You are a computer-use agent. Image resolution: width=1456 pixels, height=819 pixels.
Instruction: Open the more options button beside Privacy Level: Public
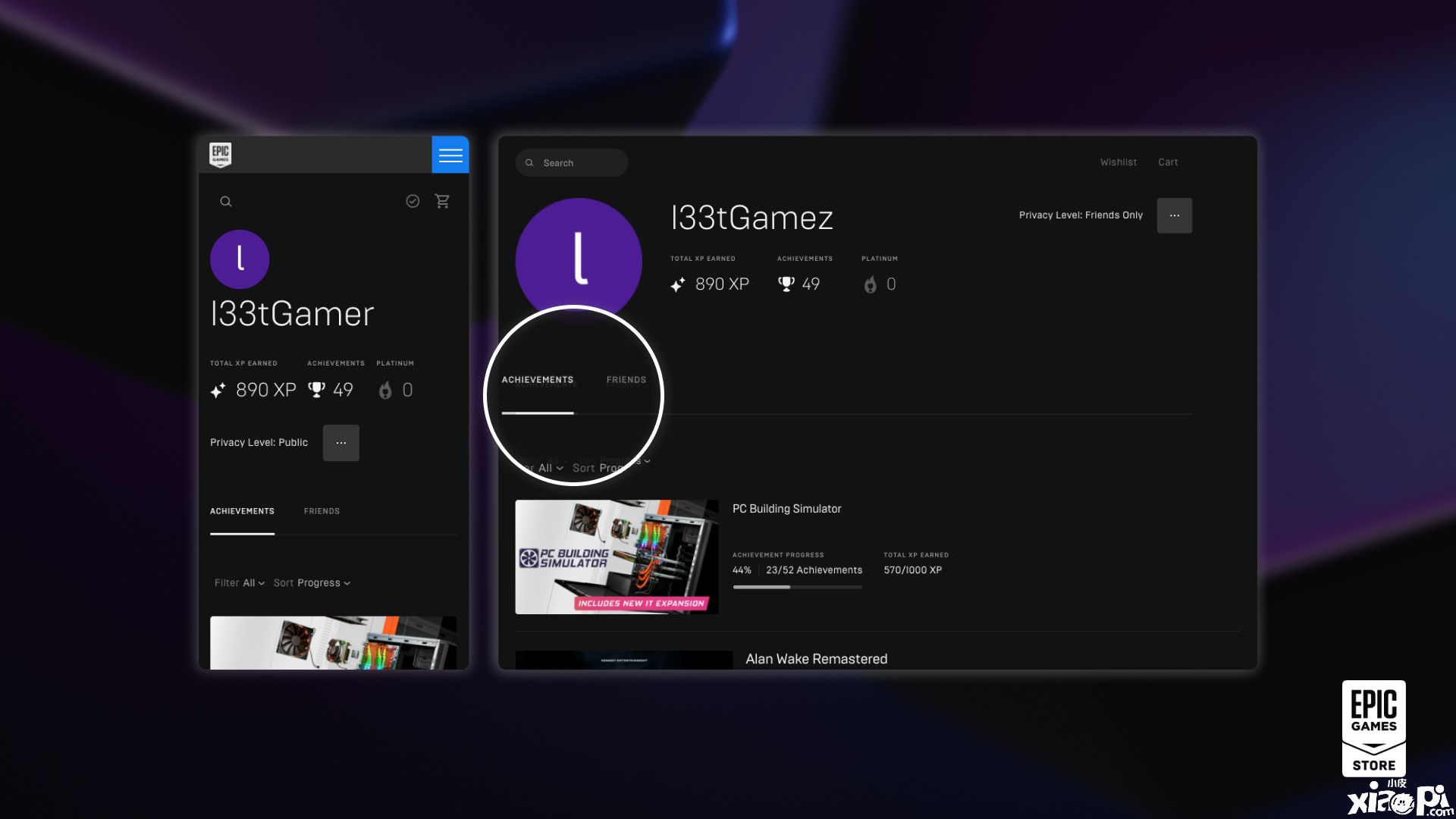point(341,443)
